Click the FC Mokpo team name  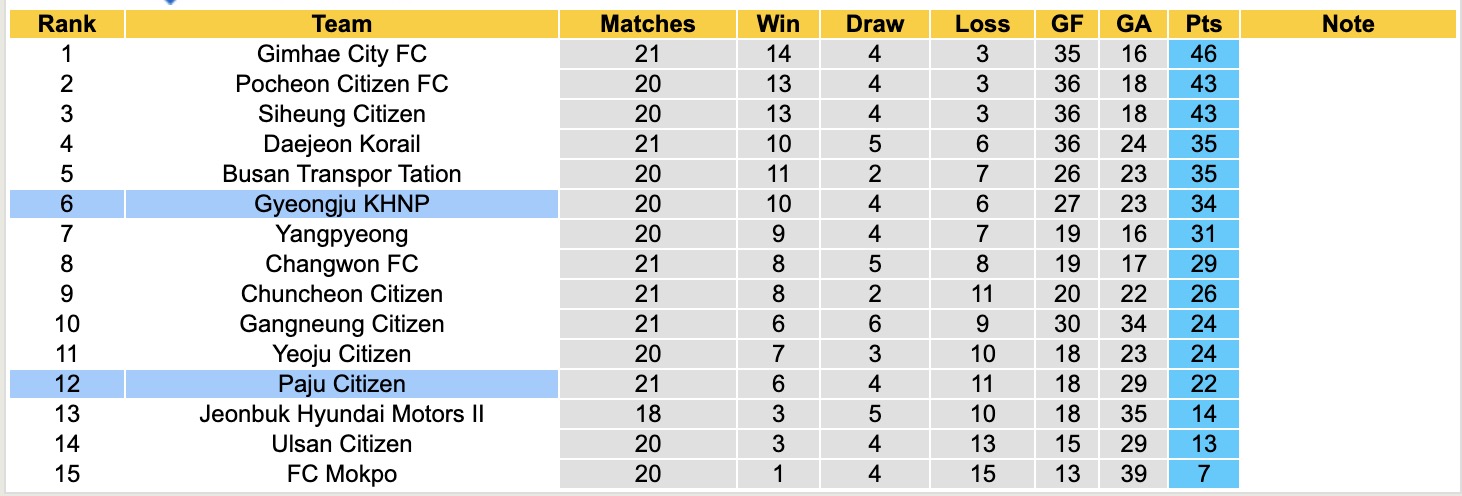tap(342, 474)
